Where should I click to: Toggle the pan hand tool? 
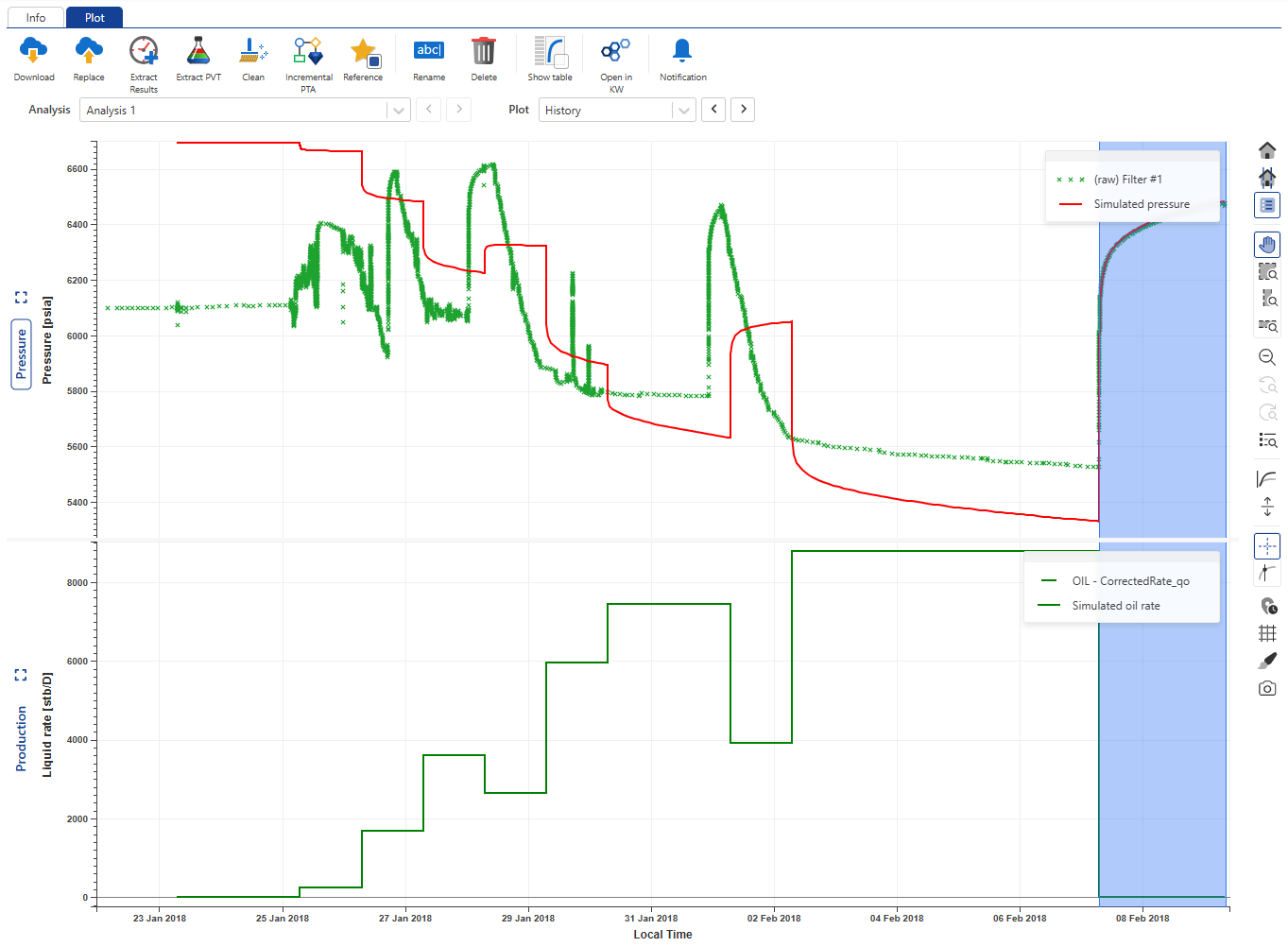click(x=1267, y=245)
